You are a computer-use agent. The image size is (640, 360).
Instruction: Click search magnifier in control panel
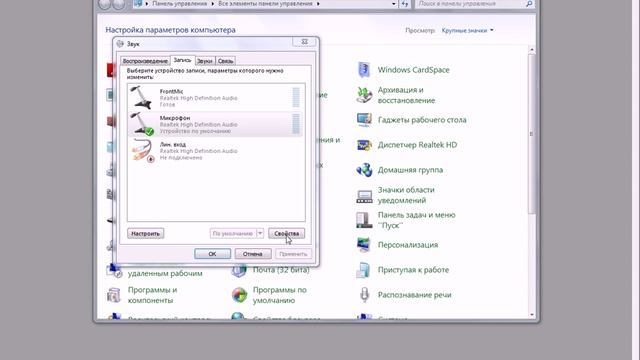point(529,4)
